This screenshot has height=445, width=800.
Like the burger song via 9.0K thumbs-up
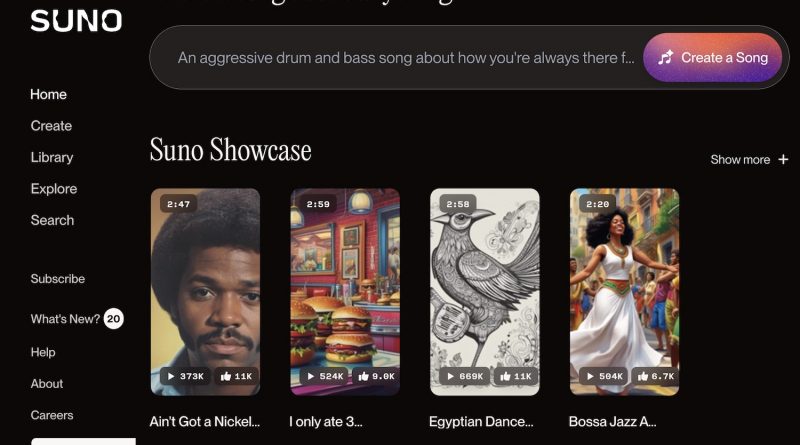point(377,377)
